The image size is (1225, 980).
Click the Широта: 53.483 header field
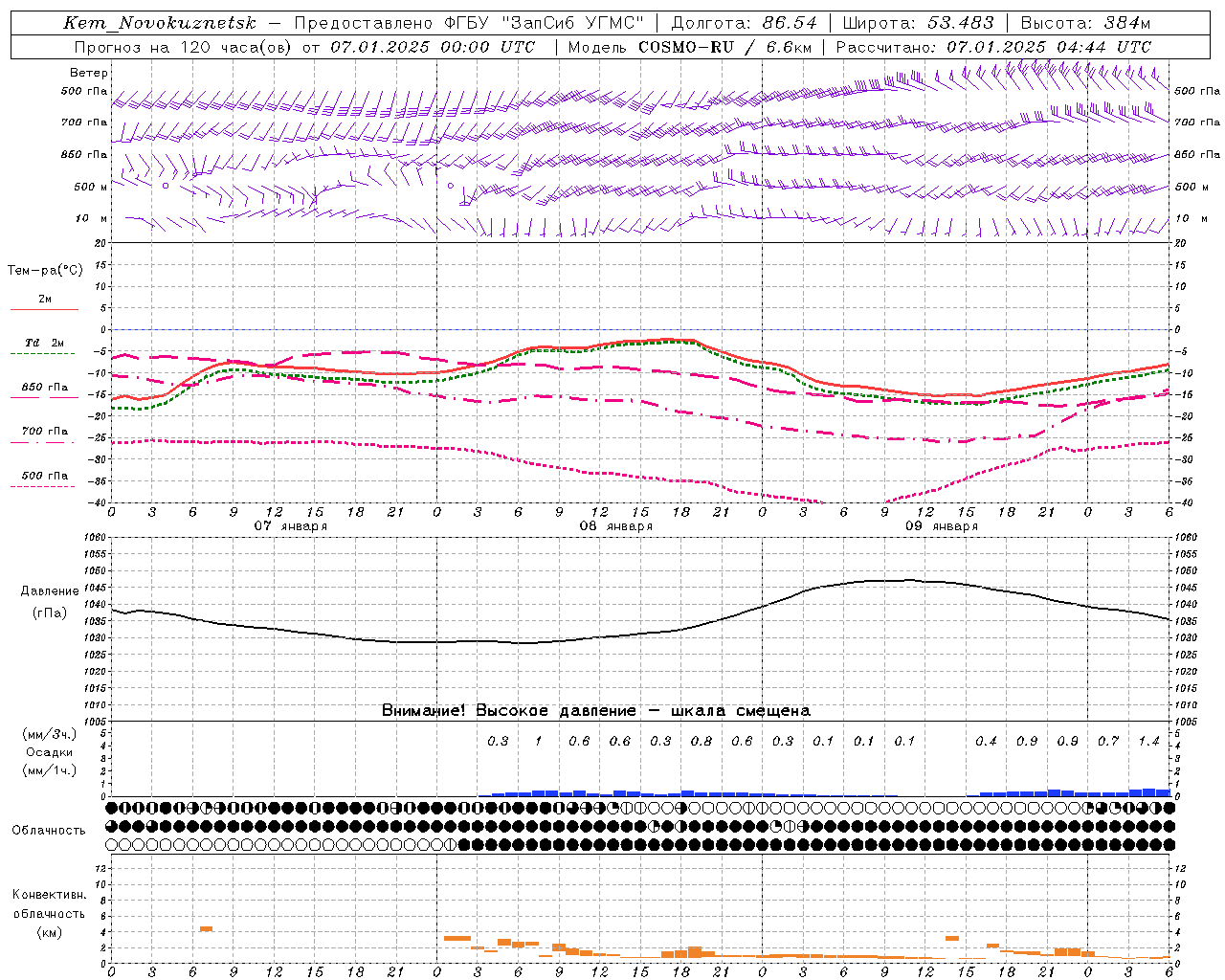(x=918, y=23)
